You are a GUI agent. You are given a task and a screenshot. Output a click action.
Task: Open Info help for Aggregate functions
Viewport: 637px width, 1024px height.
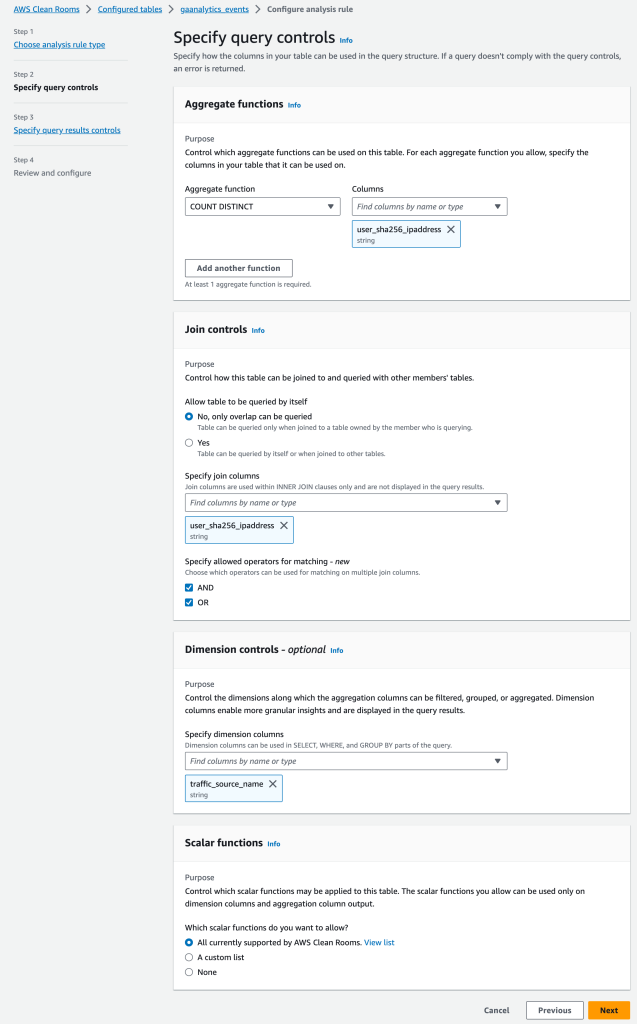(x=295, y=104)
